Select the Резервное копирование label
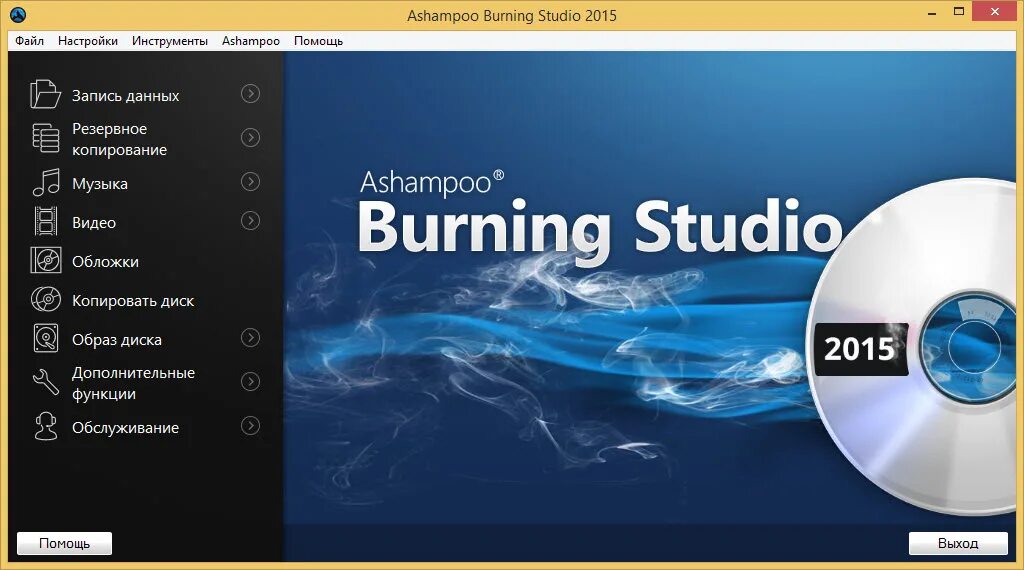The width and height of the screenshot is (1024, 570). click(120, 139)
